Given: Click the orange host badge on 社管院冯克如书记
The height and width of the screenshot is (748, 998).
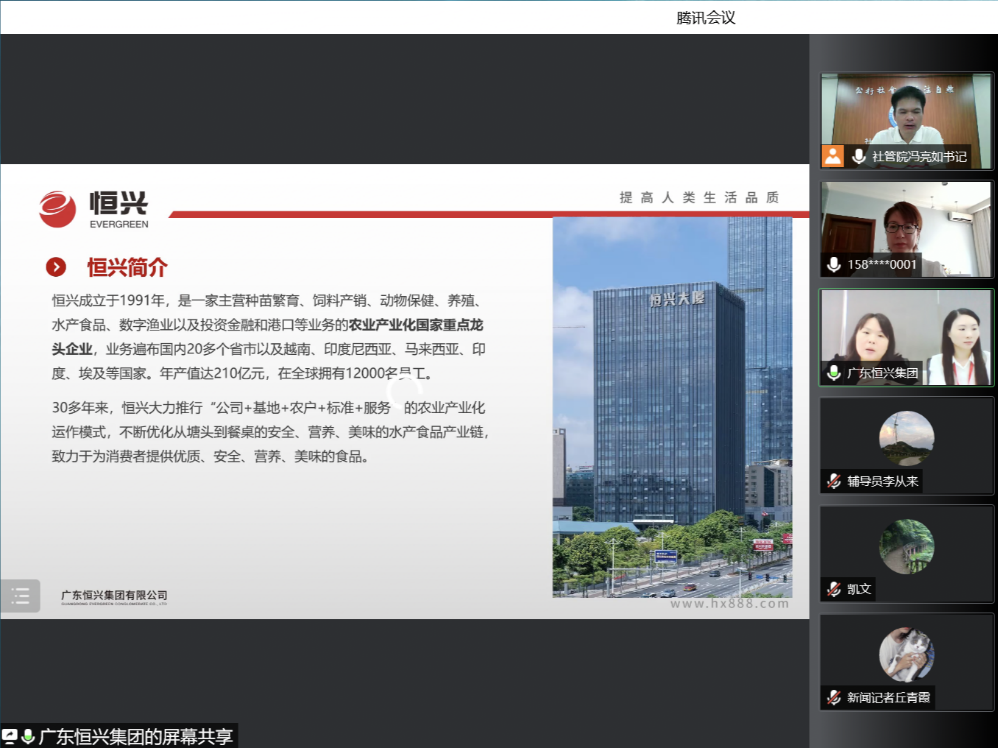Looking at the screenshot, I should [833, 156].
